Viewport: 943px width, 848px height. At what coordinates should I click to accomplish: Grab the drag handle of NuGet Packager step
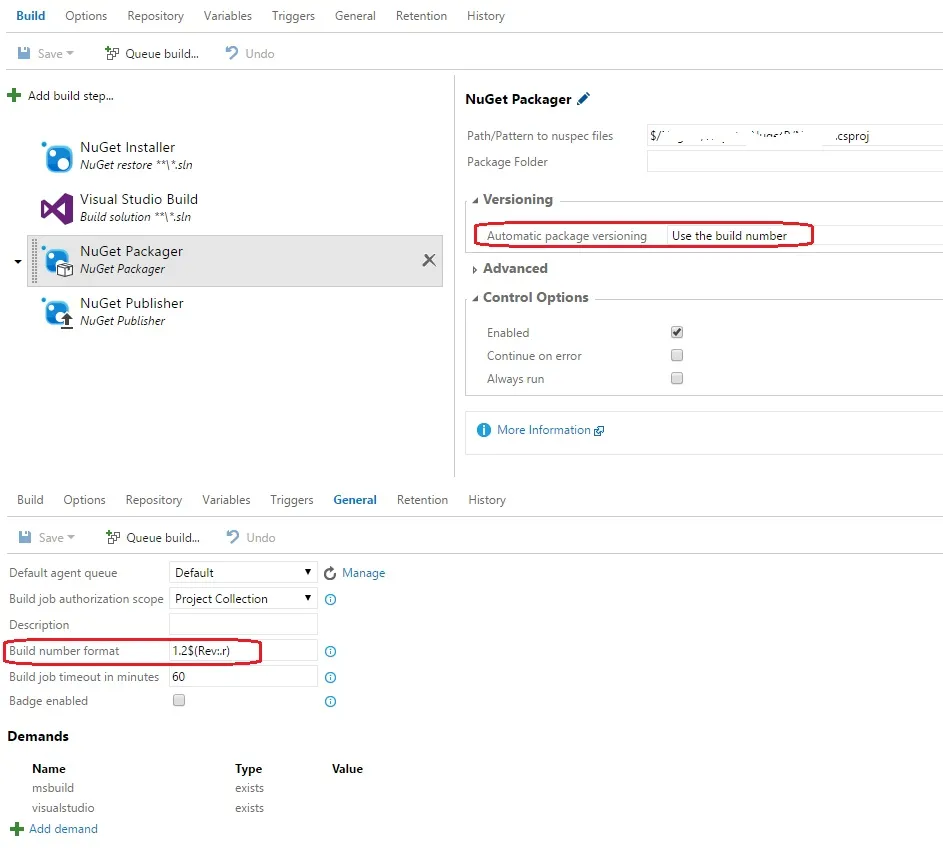[x=34, y=261]
